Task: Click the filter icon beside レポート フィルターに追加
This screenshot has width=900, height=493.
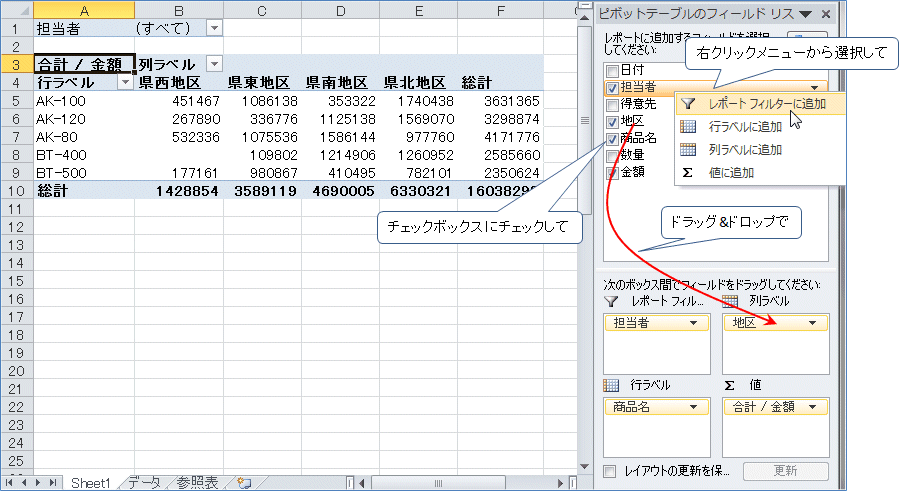Action: 688,104
